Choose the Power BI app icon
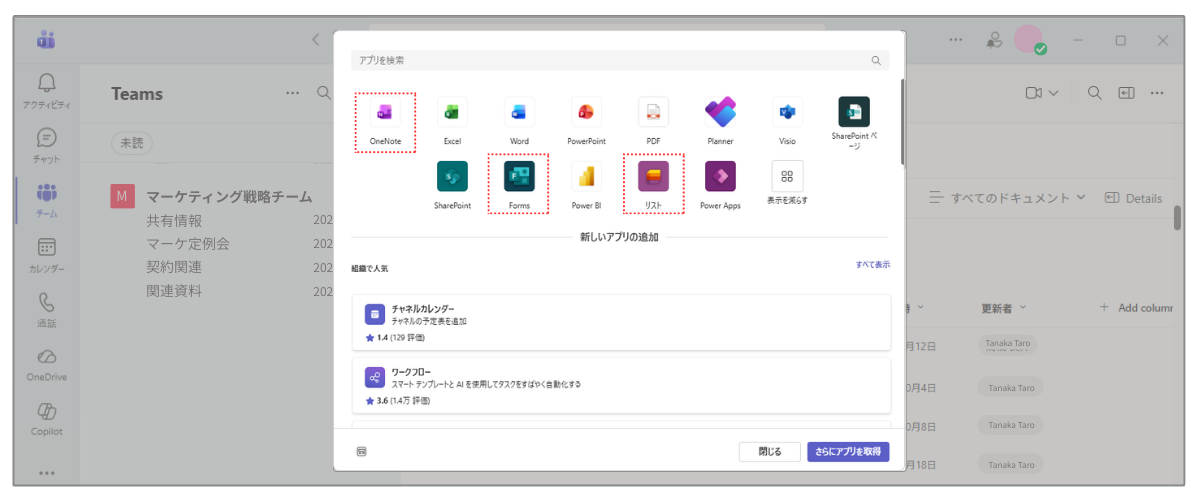 586,185
